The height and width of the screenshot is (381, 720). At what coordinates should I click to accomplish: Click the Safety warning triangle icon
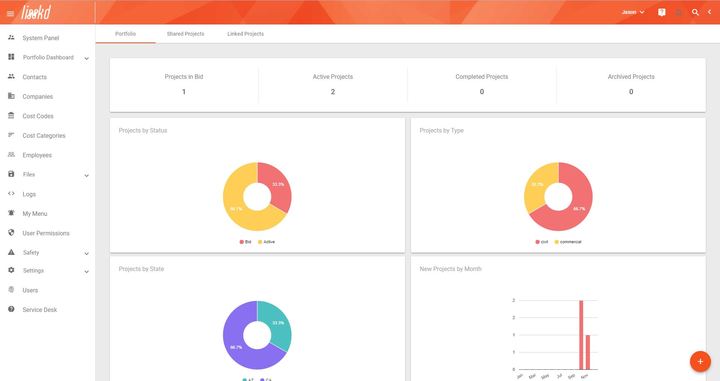click(x=11, y=252)
